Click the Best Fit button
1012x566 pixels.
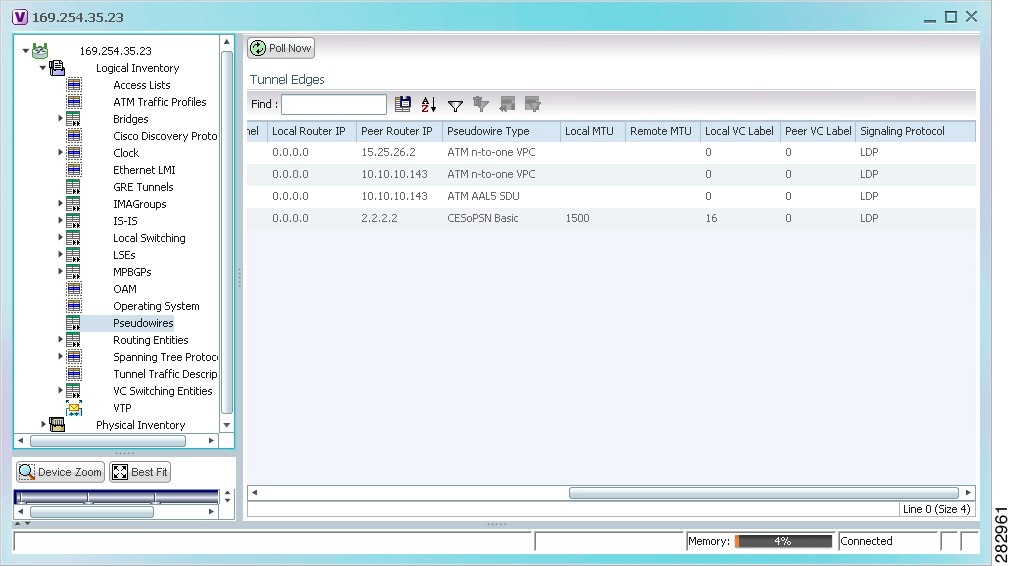(x=140, y=472)
